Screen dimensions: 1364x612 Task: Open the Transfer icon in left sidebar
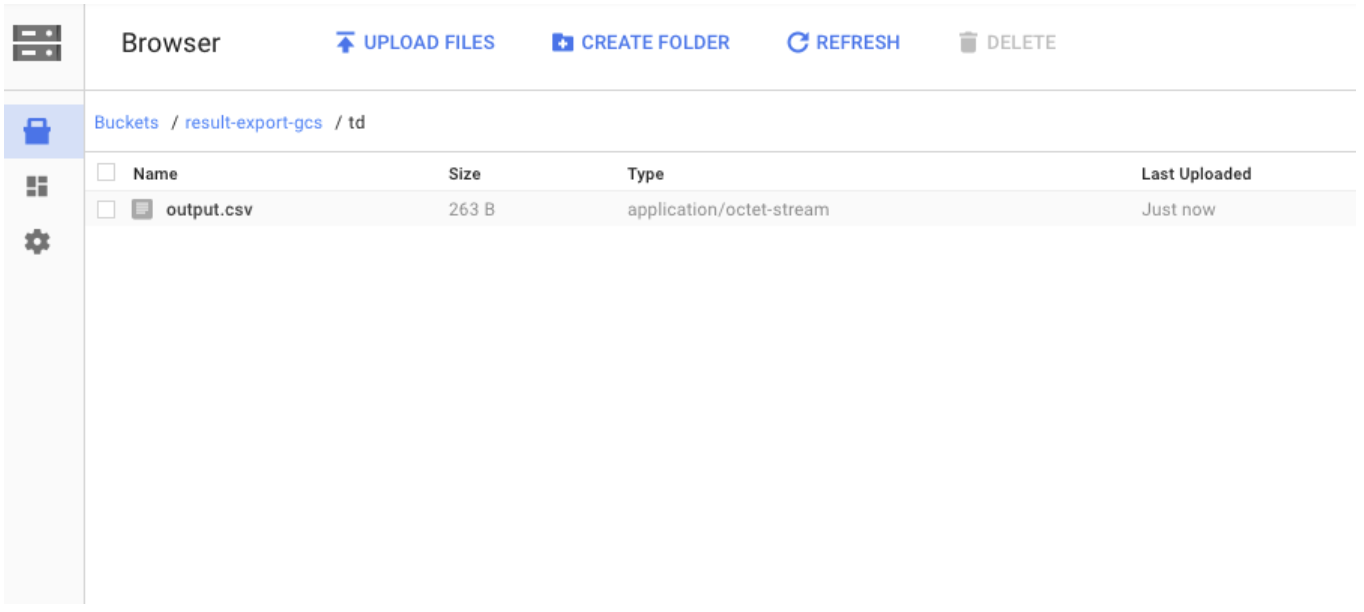(x=37, y=187)
